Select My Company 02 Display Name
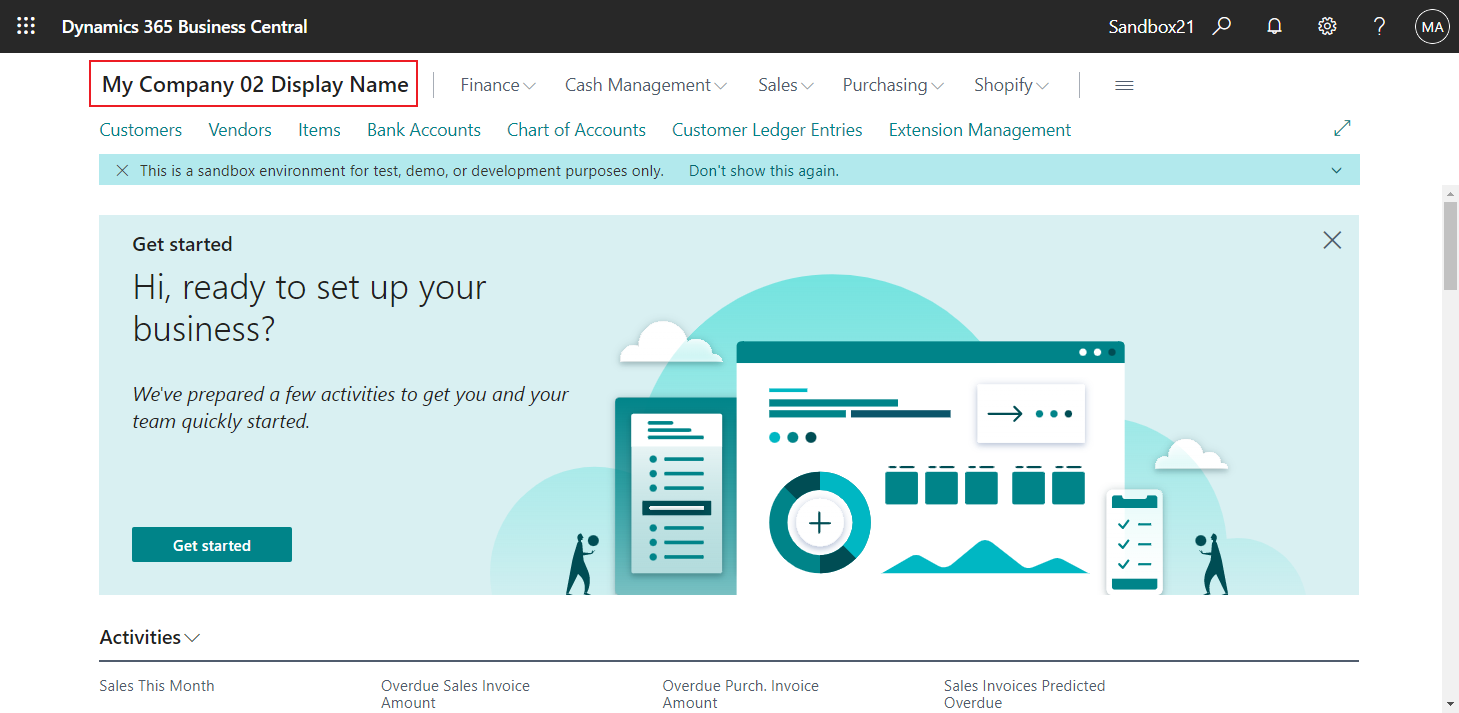Viewport: 1459px width, 713px height. [253, 83]
